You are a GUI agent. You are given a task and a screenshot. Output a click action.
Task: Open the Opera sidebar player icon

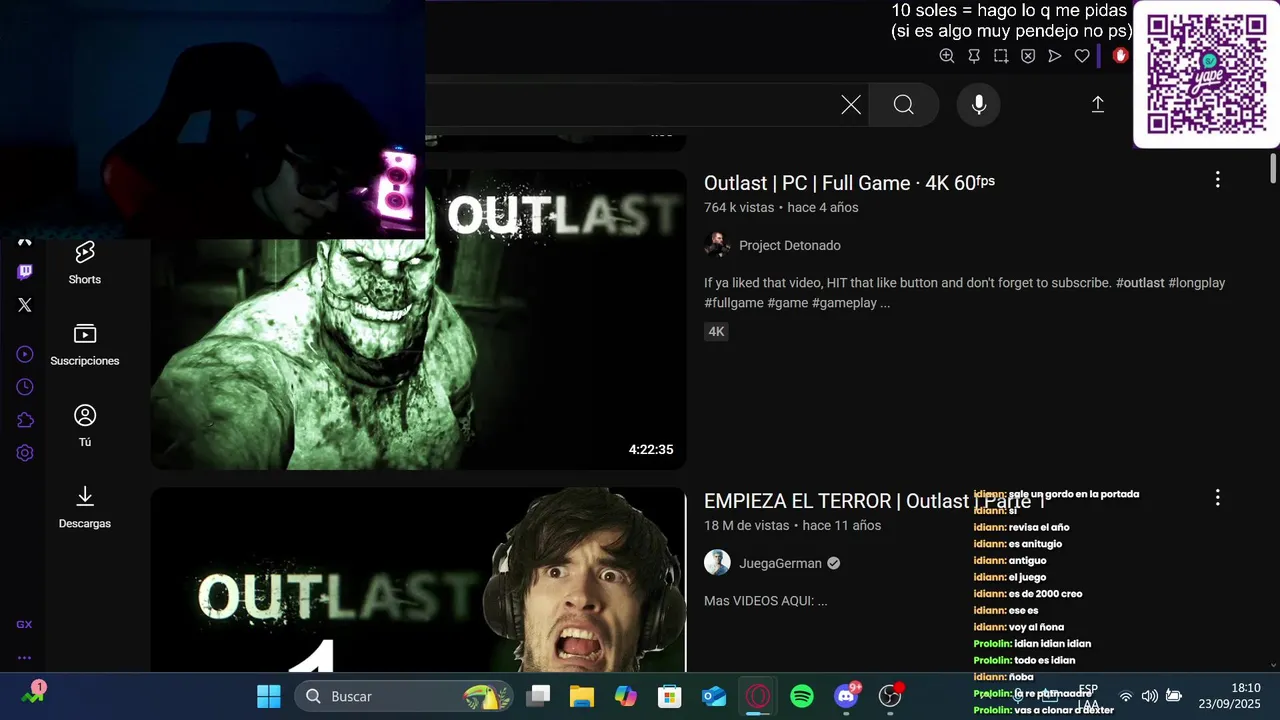coord(25,354)
